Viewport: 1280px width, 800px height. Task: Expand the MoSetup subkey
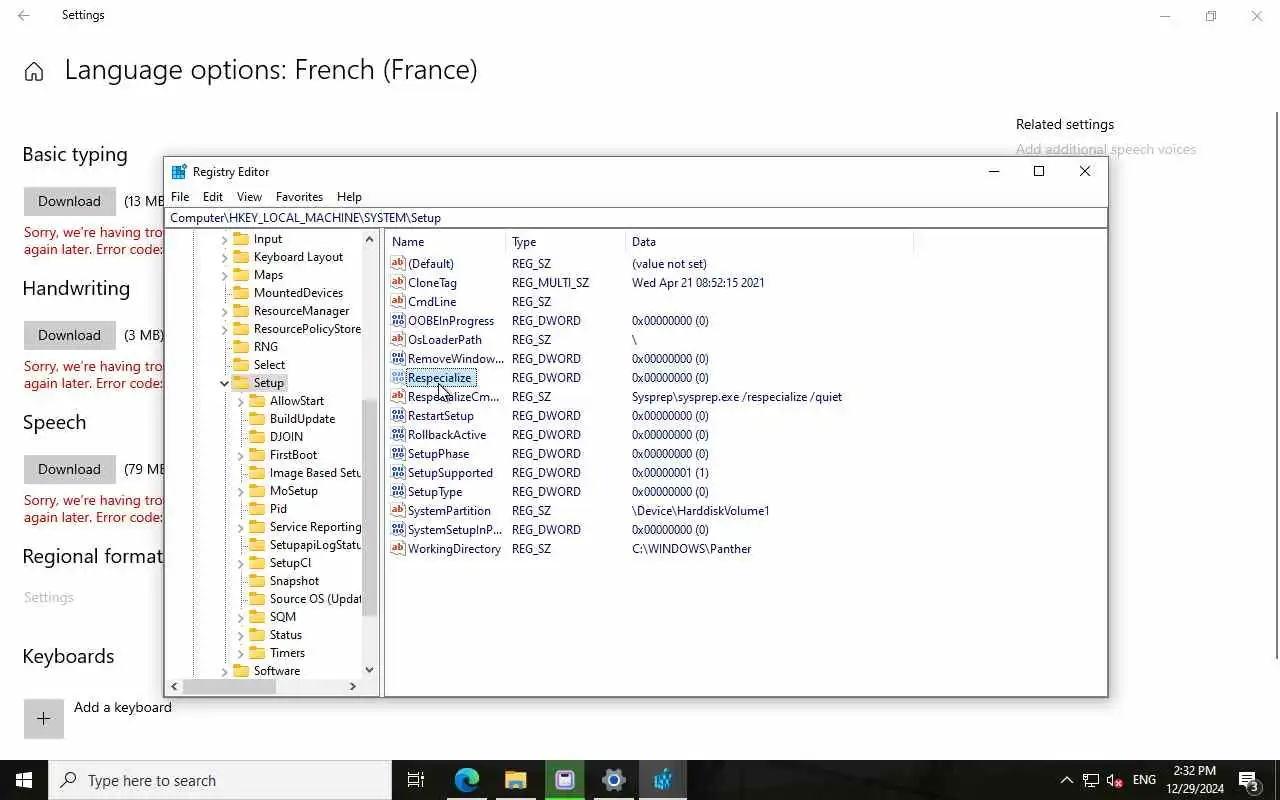[x=240, y=492]
